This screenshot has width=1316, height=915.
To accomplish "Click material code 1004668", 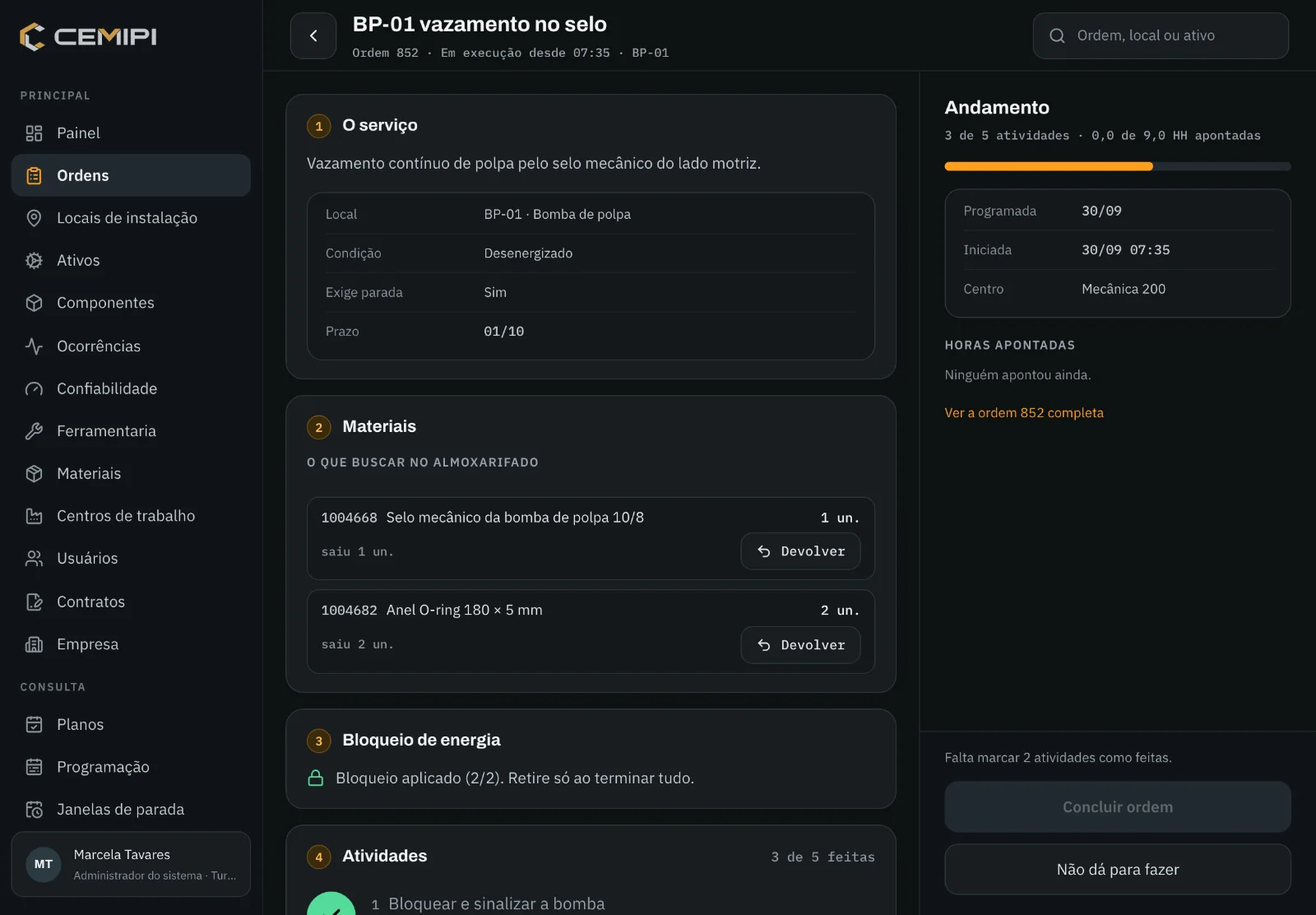I will 349,518.
